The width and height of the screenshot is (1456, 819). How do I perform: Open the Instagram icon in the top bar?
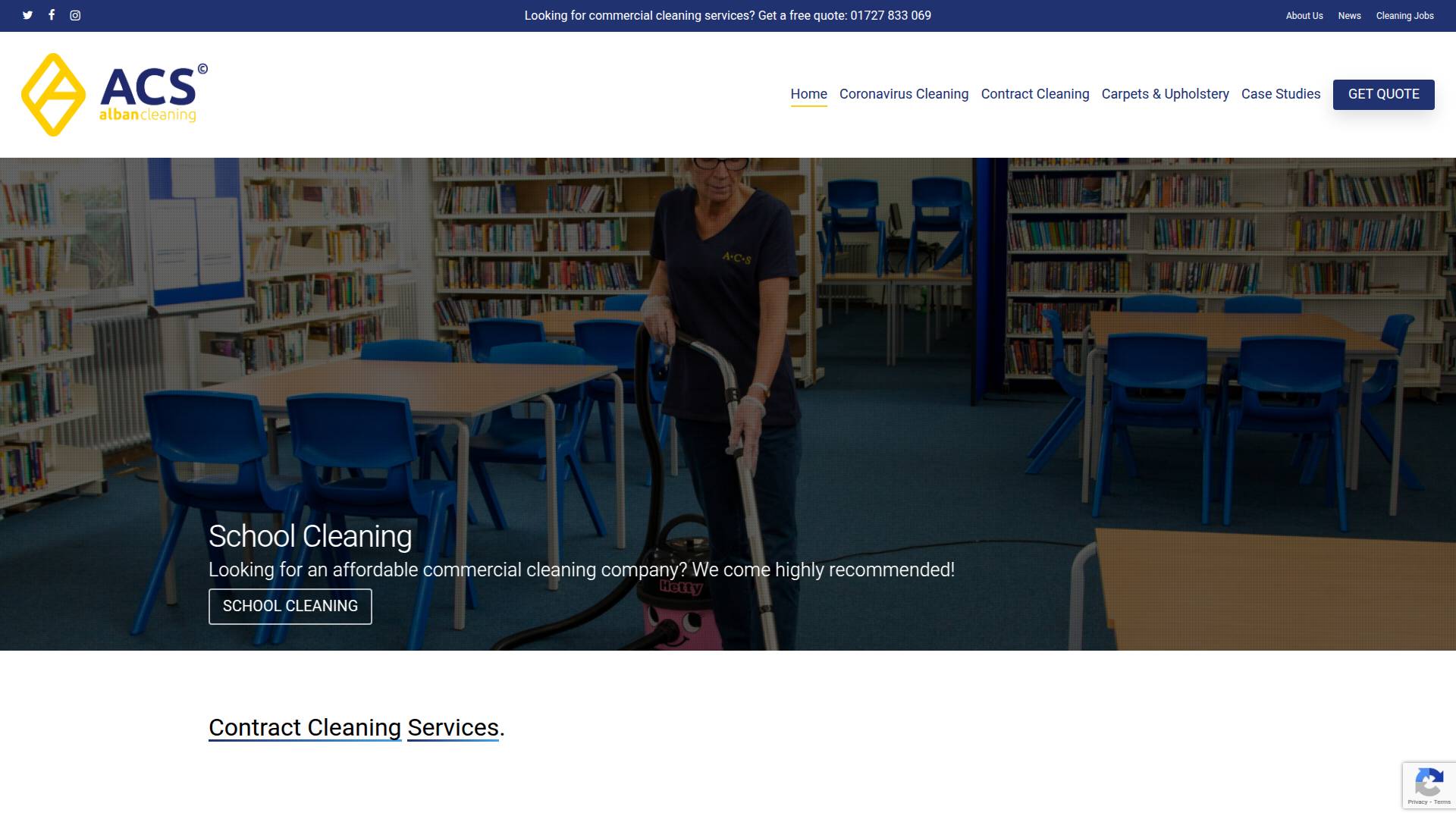(74, 14)
